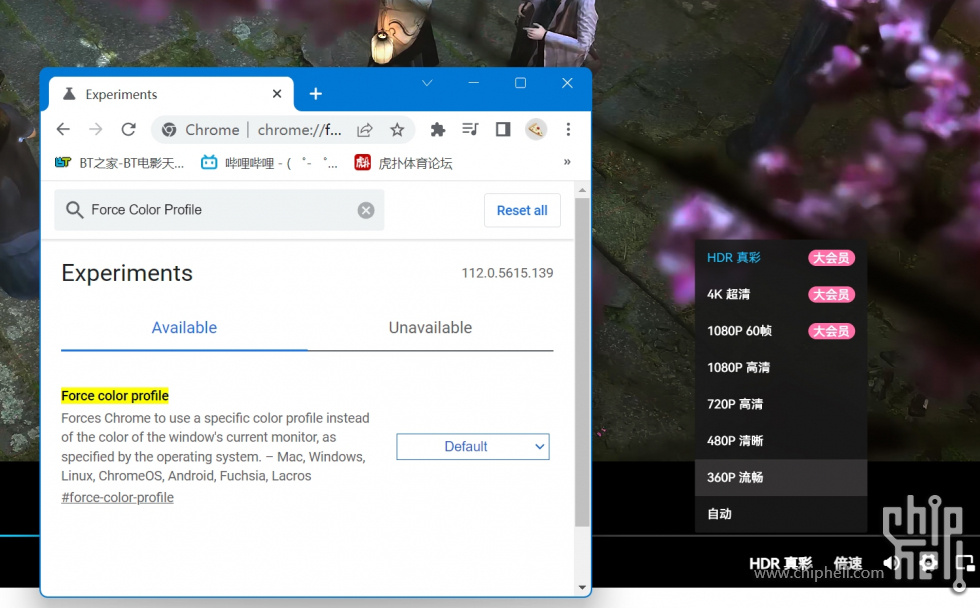Select HDR 真彩 quality in the video menu
Image resolution: width=980 pixels, height=608 pixels.
tap(781, 257)
